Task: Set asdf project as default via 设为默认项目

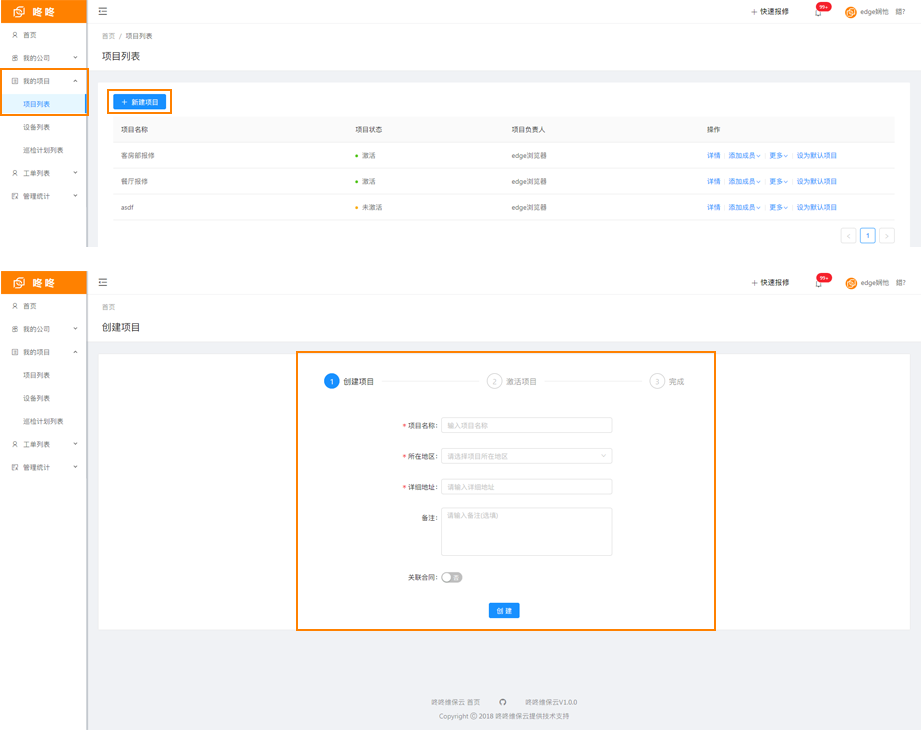Action: point(817,207)
